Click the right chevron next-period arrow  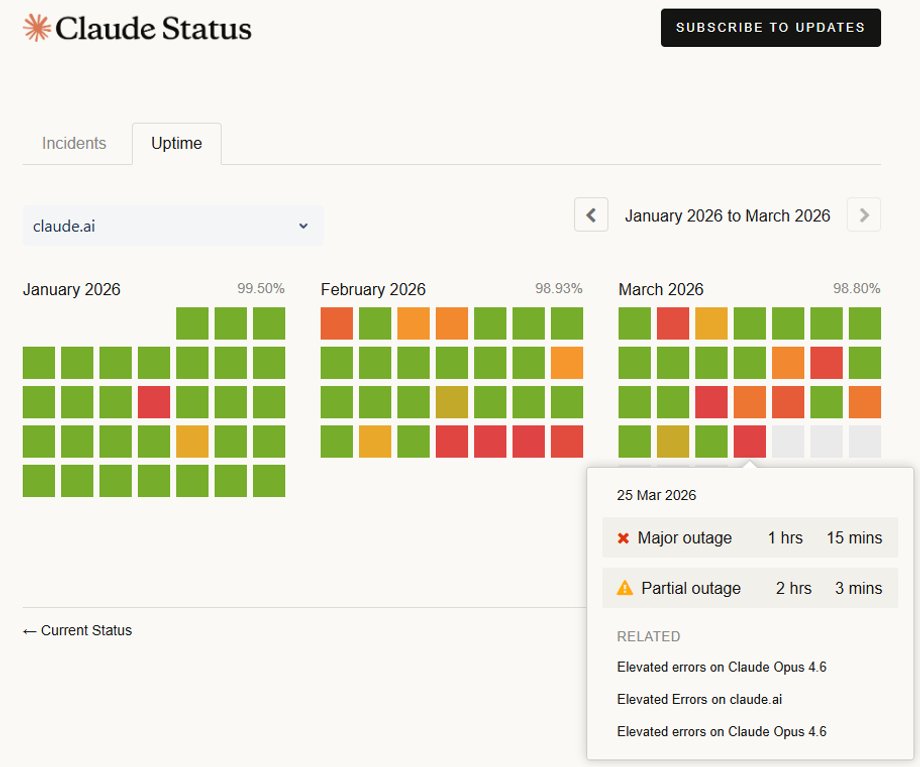pos(864,215)
